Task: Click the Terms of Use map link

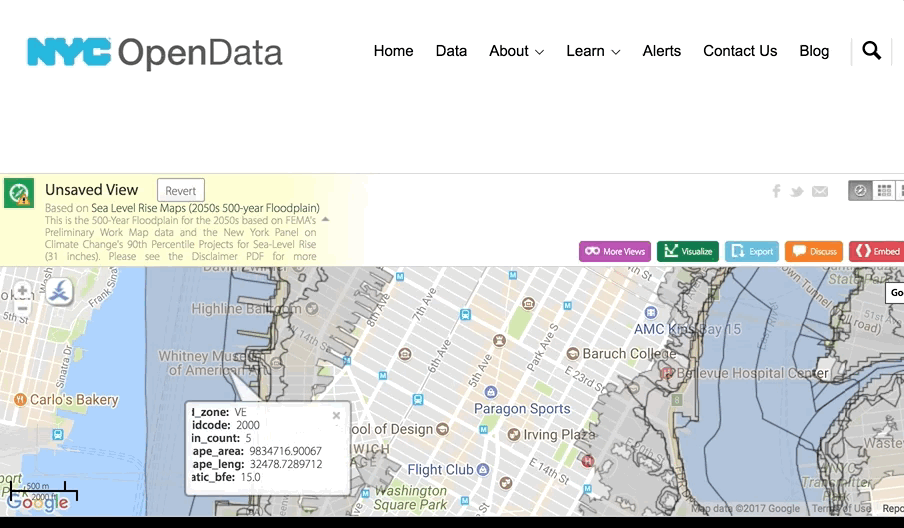Action: pos(841,508)
